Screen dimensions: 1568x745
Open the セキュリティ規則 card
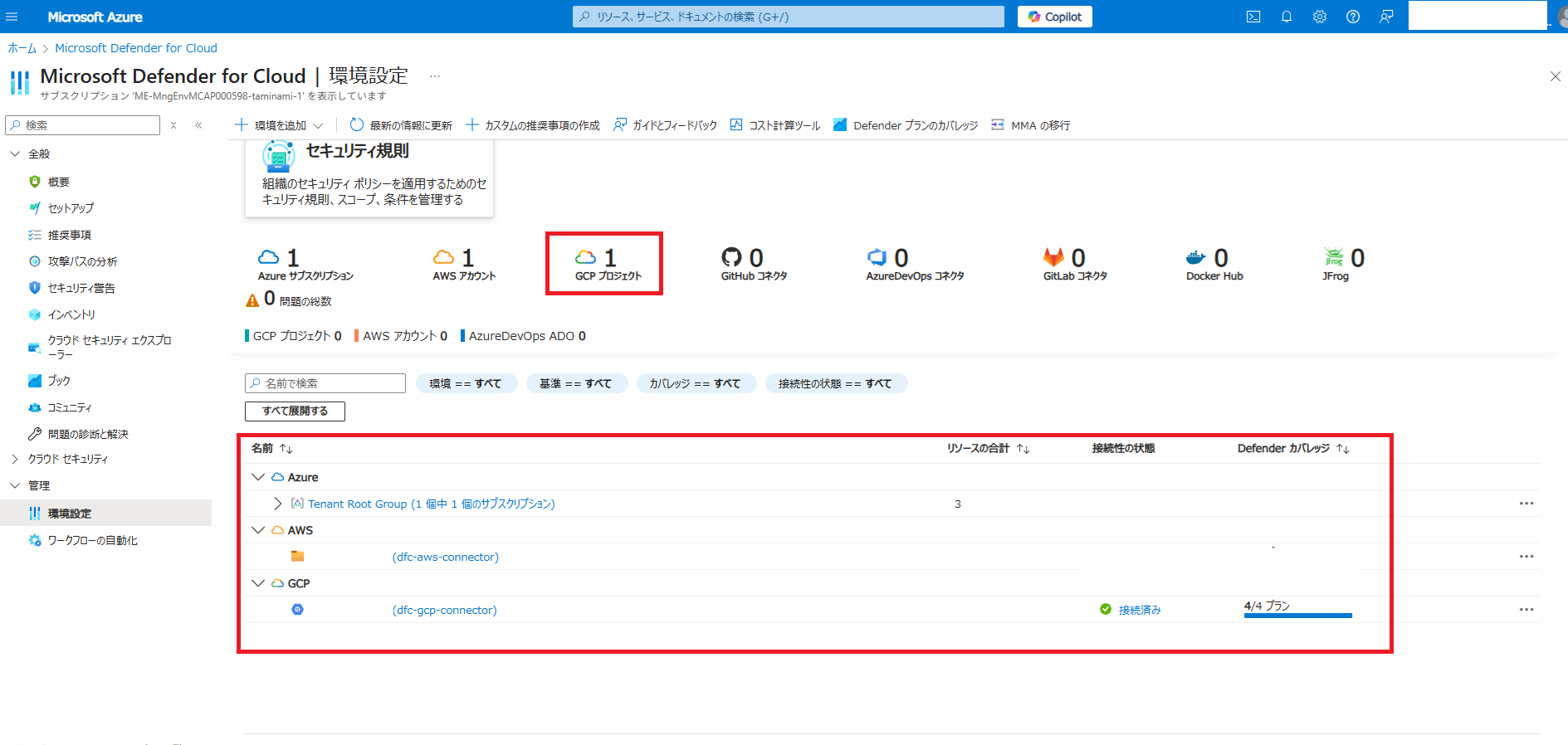[x=369, y=178]
